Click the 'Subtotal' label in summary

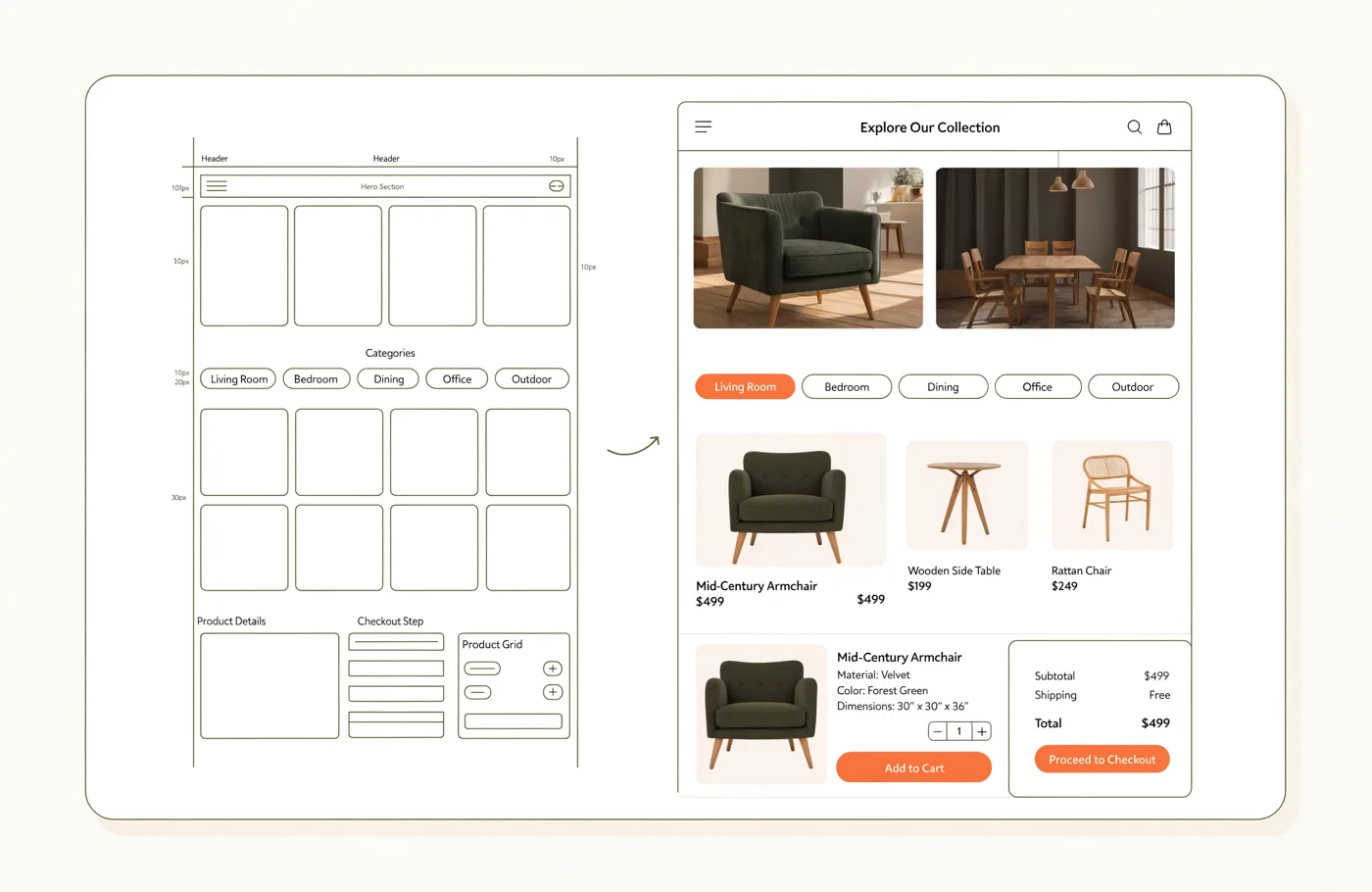coord(1054,676)
